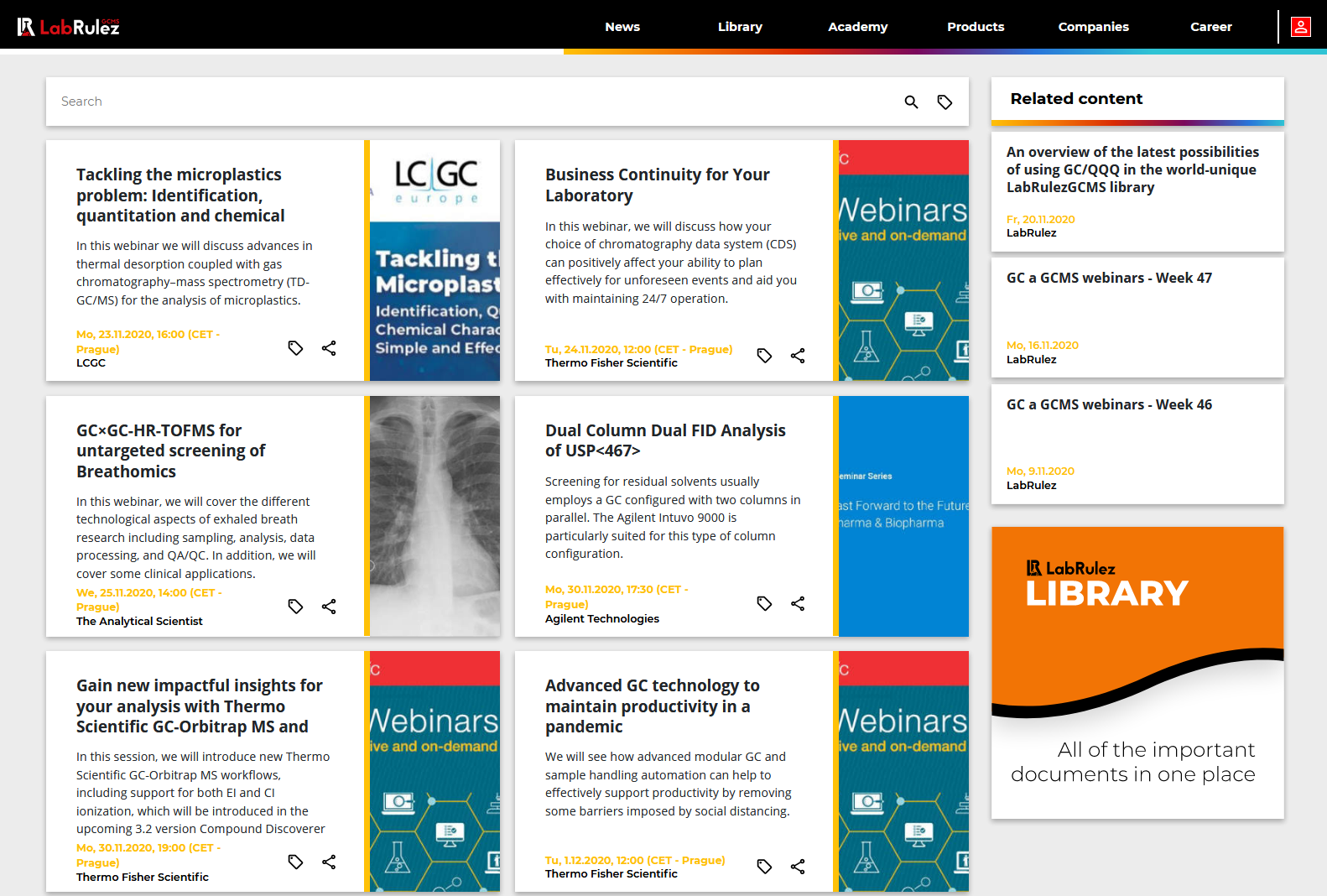Screen dimensions: 1327x896
Task: Share the Advanced GC technology webinar
Action: pos(798,867)
